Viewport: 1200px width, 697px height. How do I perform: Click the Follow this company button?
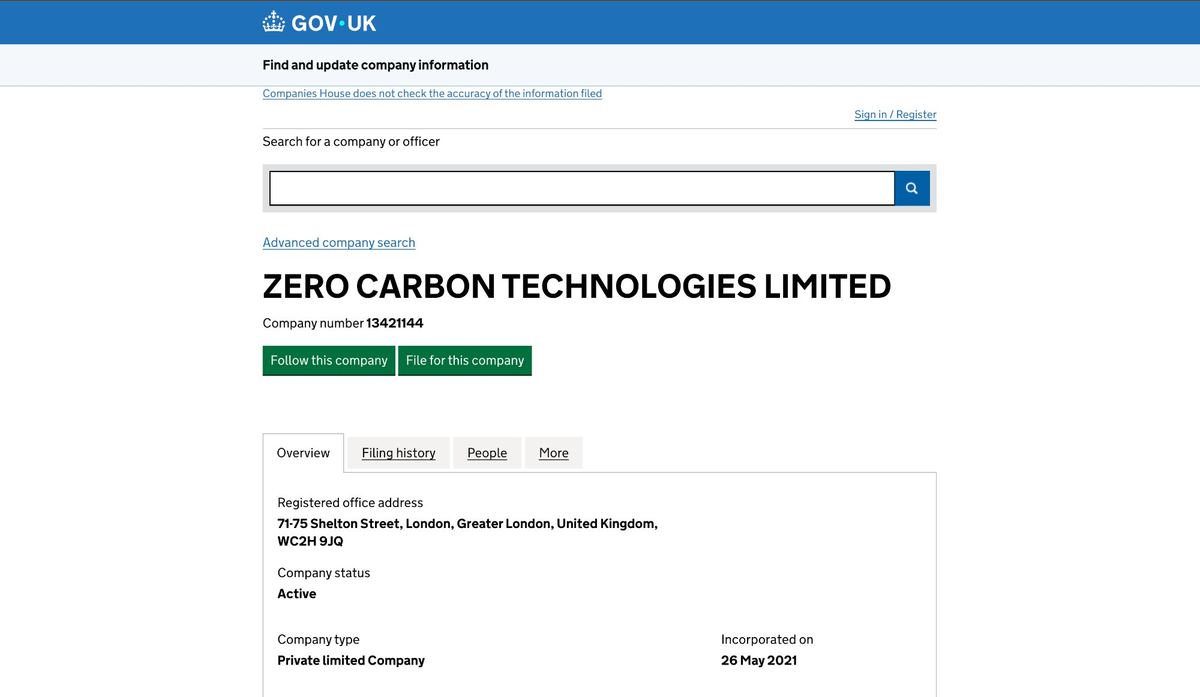pos(328,360)
